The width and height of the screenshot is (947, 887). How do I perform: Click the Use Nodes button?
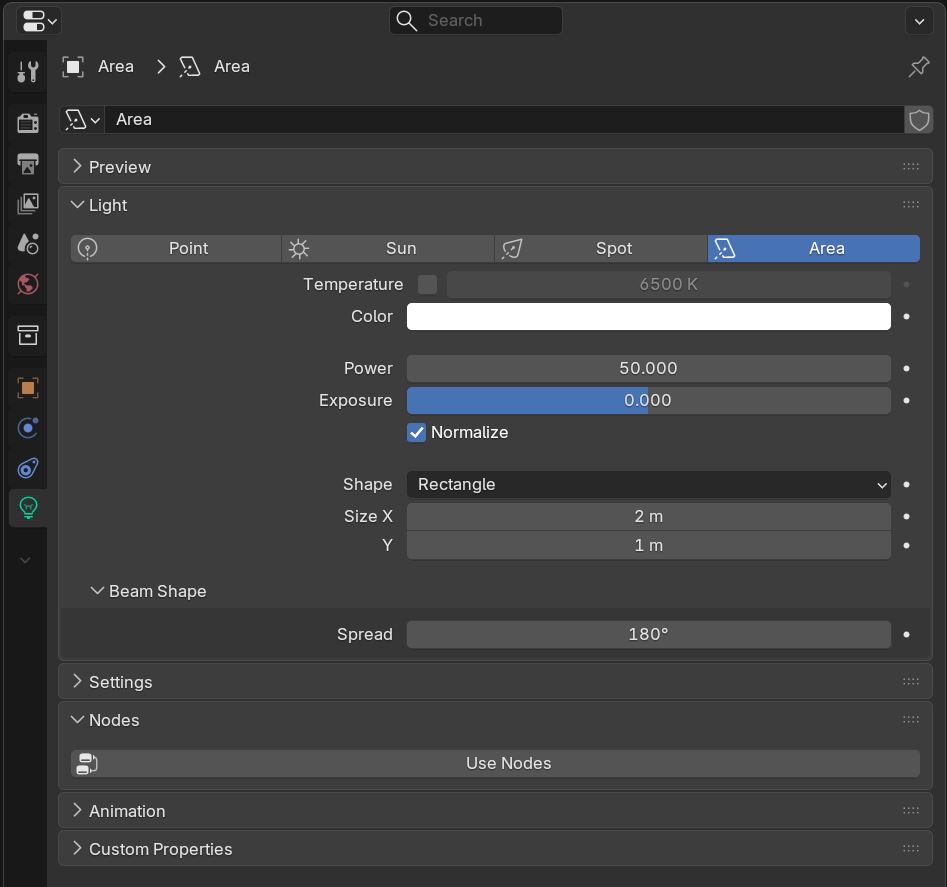click(x=508, y=764)
